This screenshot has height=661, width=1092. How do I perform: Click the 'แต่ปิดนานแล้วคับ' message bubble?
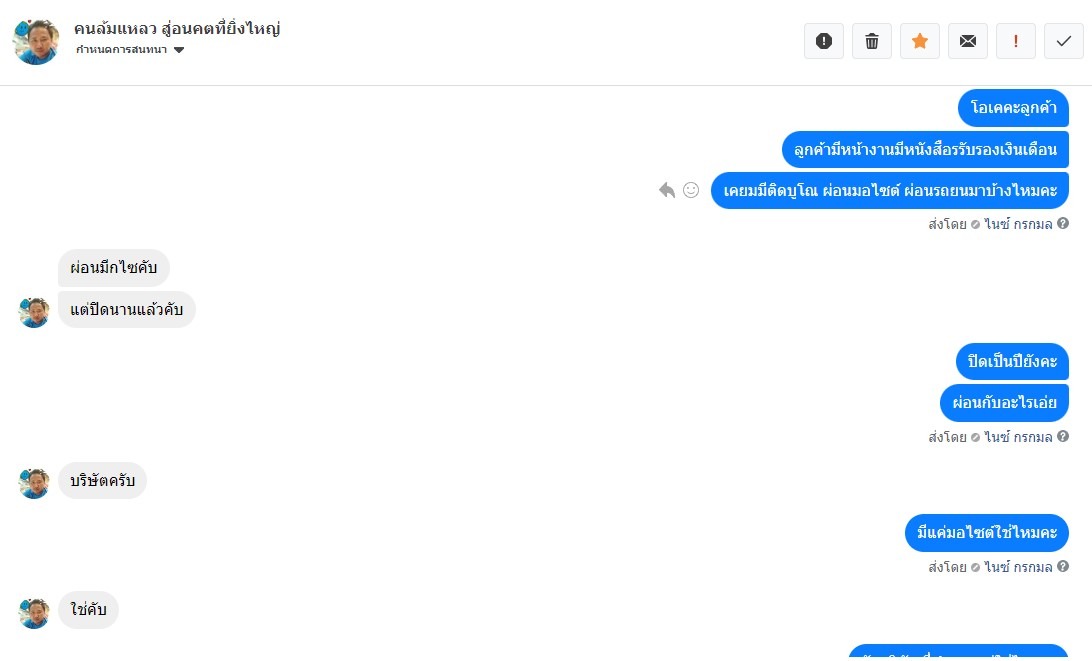127,309
